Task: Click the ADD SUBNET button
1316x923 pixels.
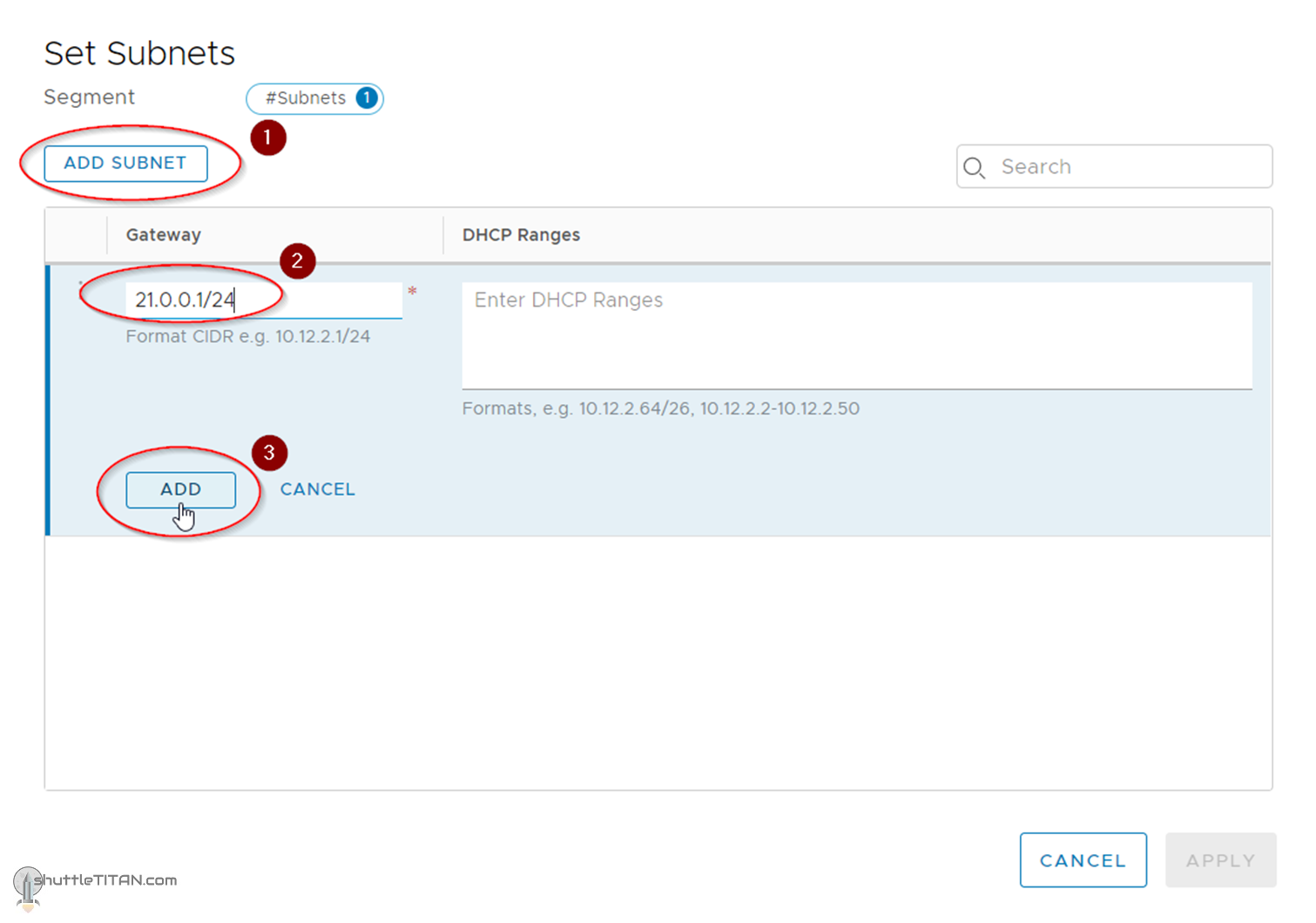Action: [125, 164]
